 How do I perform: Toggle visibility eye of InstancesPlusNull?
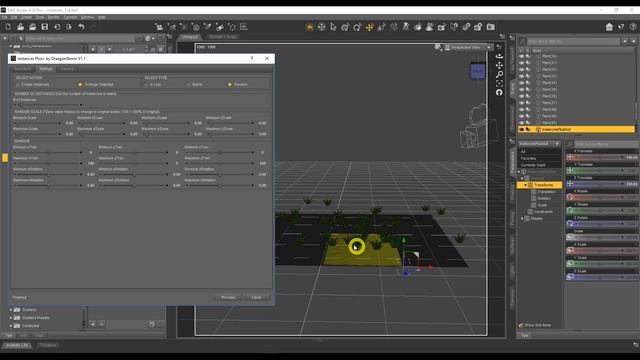521,129
